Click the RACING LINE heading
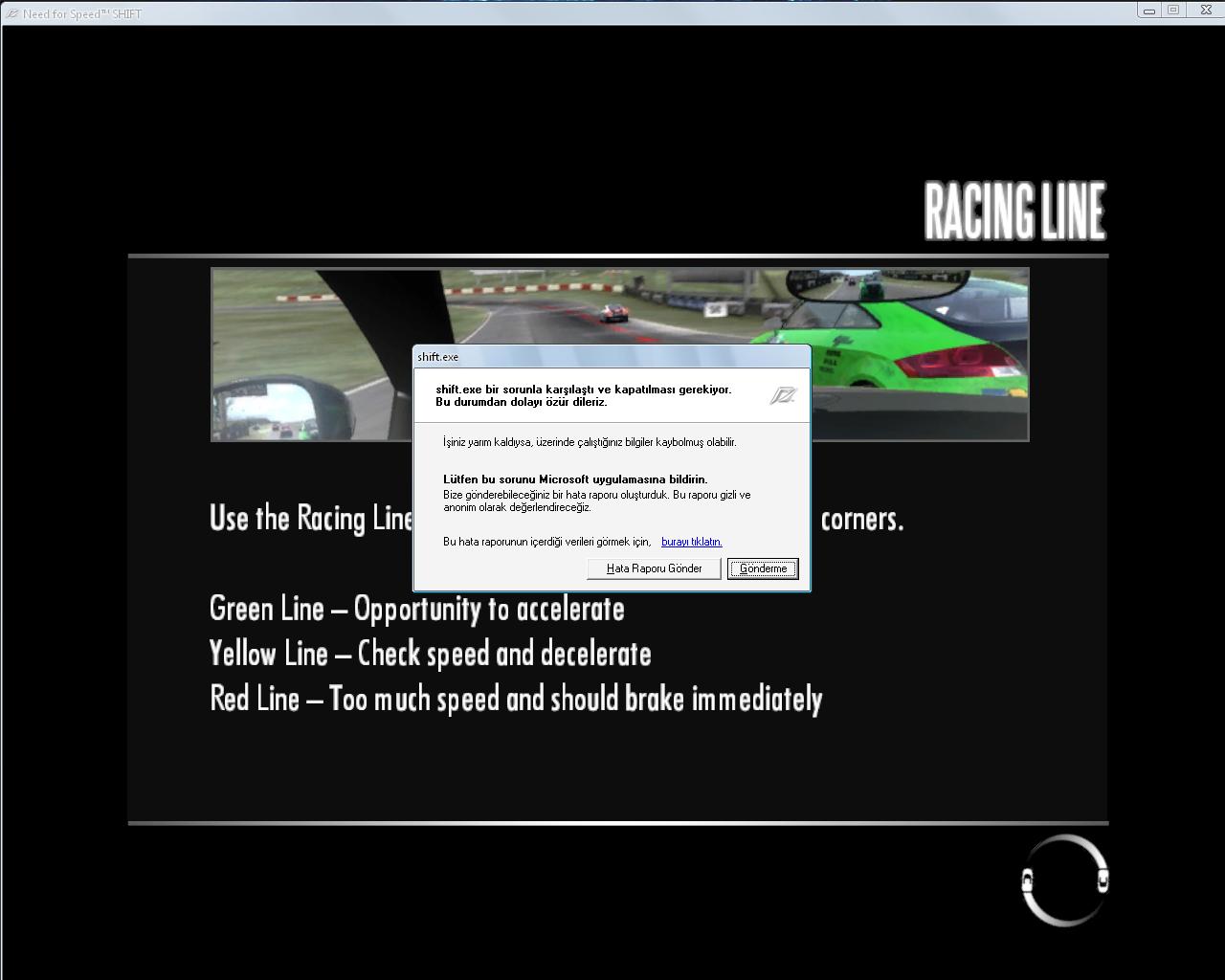The width and height of the screenshot is (1225, 980). 1014,211
